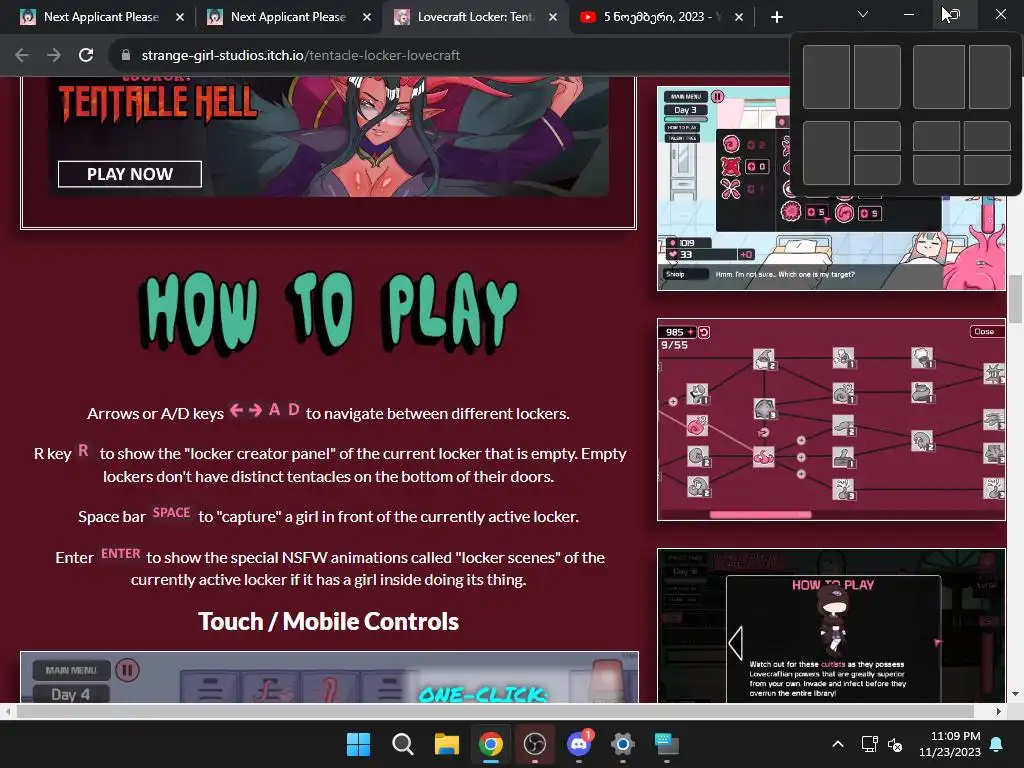
Task: Click the pink ENTER key icon
Action: (121, 554)
